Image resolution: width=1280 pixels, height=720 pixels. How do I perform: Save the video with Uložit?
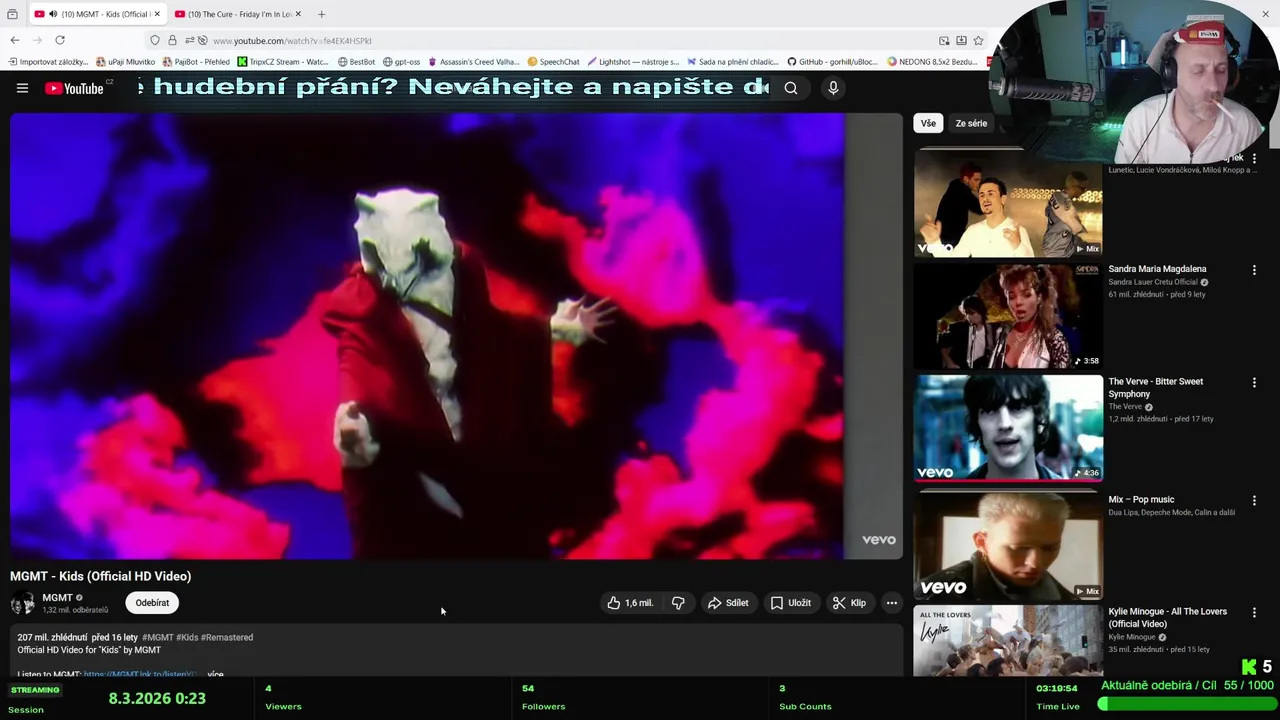[791, 603]
